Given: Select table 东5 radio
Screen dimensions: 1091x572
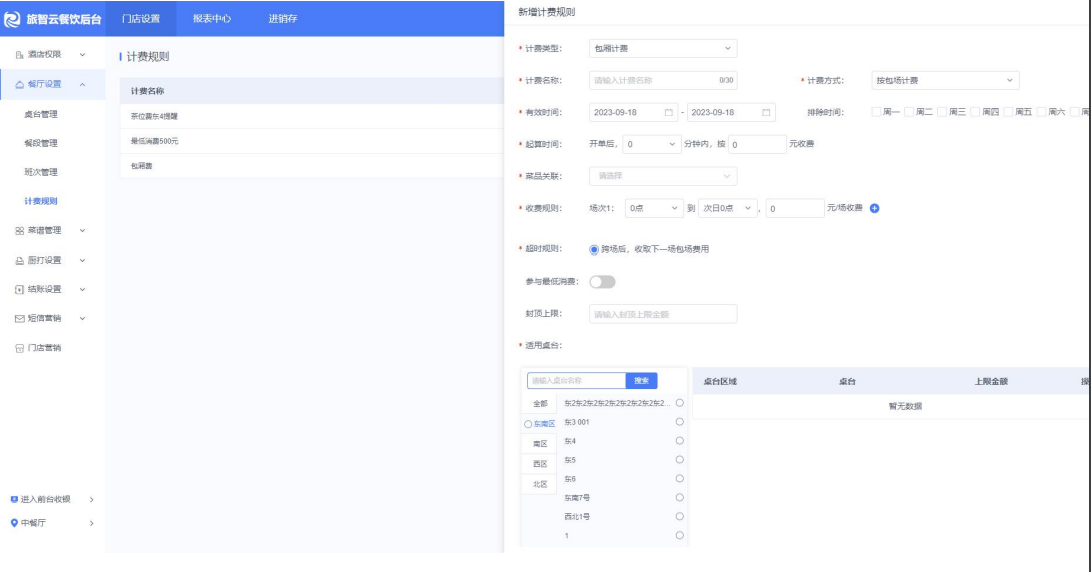Looking at the screenshot, I should 680,459.
